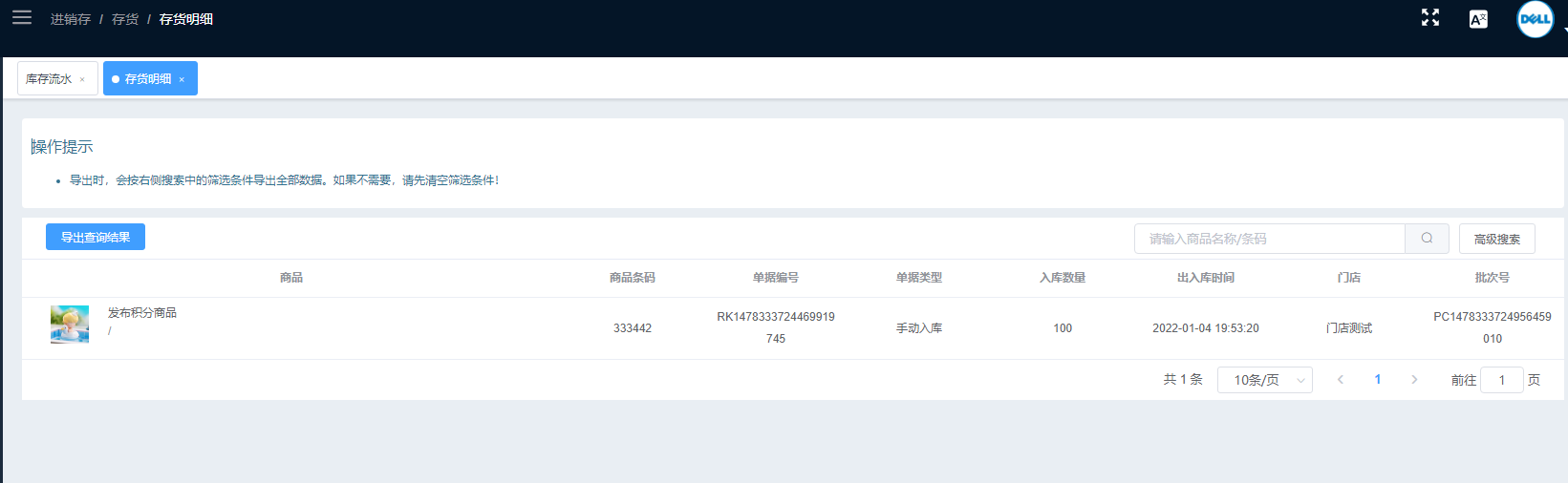Open 高级搜索 advanced search
Screen dimensions: 1568x483
[1496, 239]
